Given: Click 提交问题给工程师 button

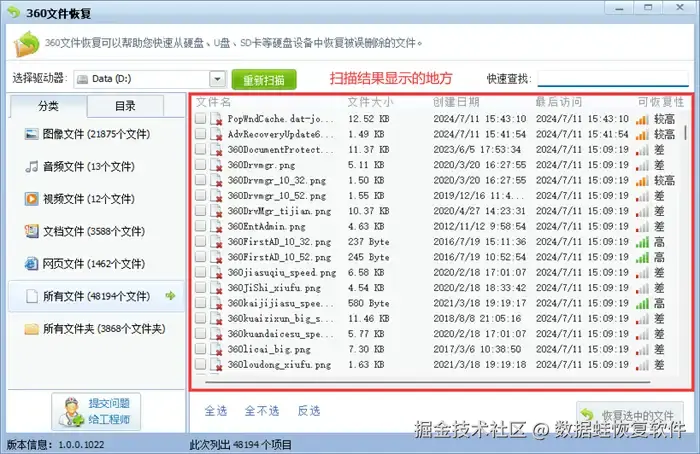Looking at the screenshot, I should pyautogui.click(x=96, y=412).
